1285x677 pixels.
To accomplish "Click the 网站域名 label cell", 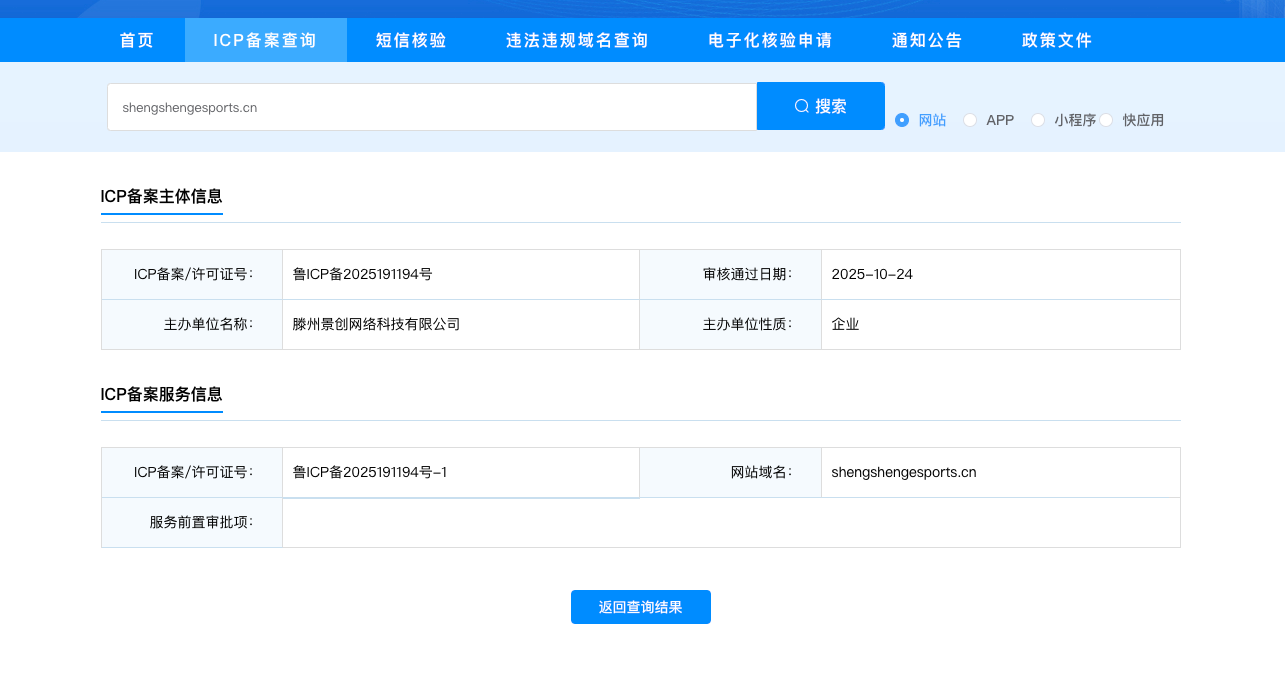I will coord(731,473).
